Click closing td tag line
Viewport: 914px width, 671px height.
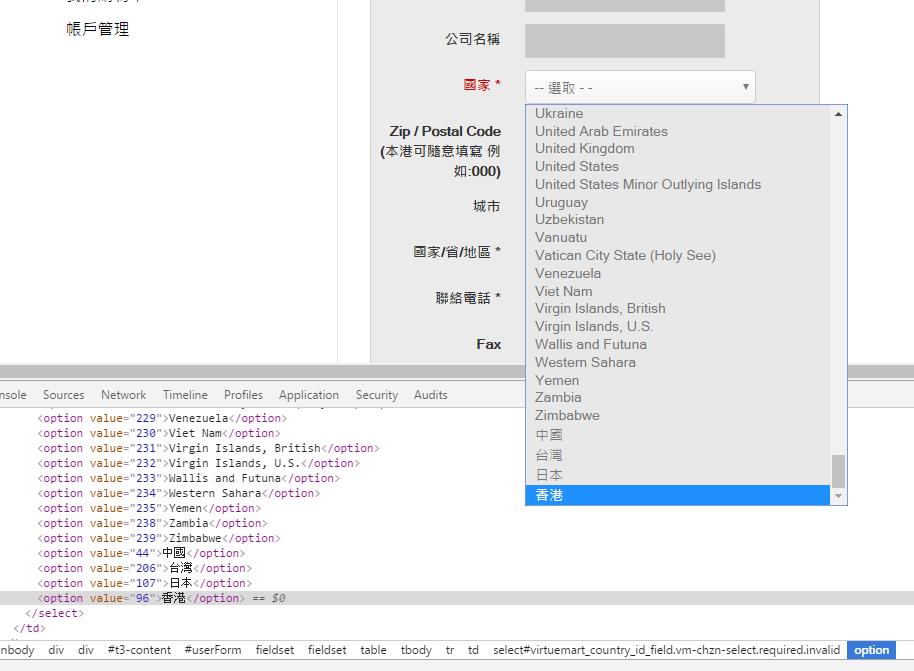(29, 628)
